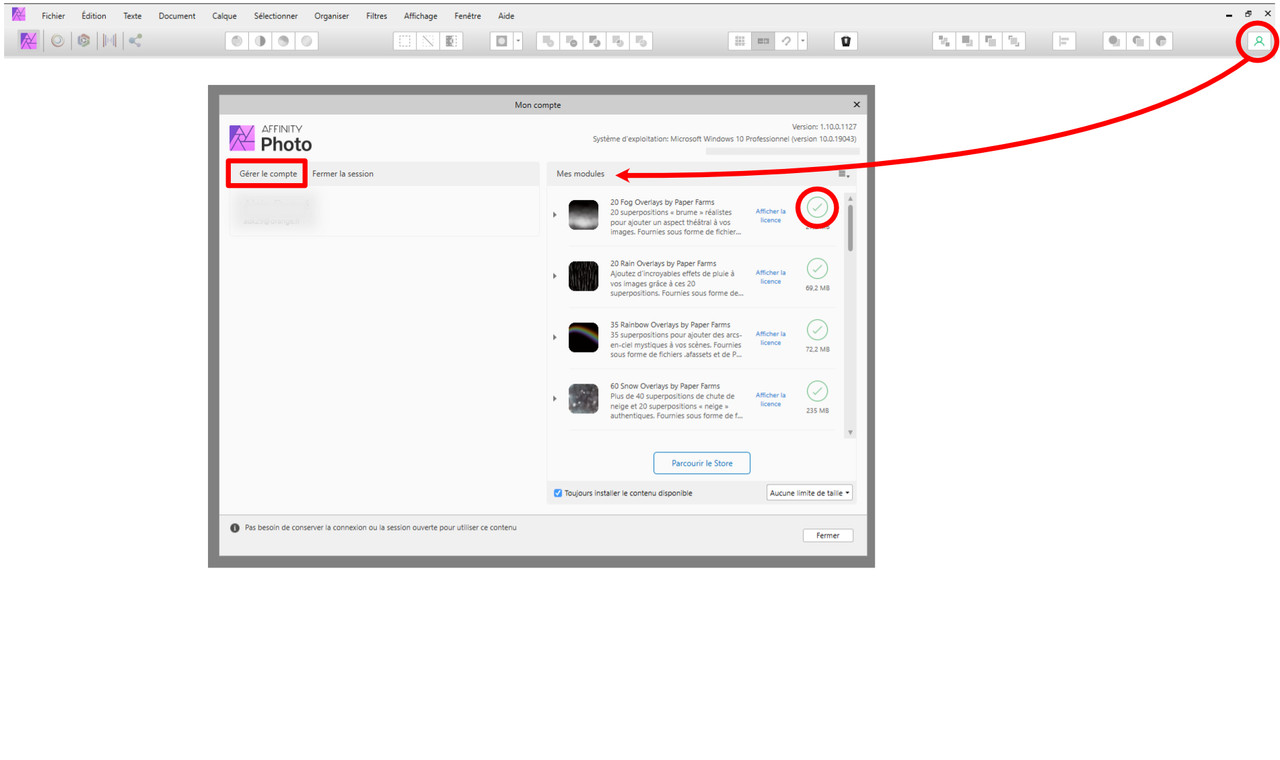
Task: Open the Sélectionner menu
Action: (275, 16)
